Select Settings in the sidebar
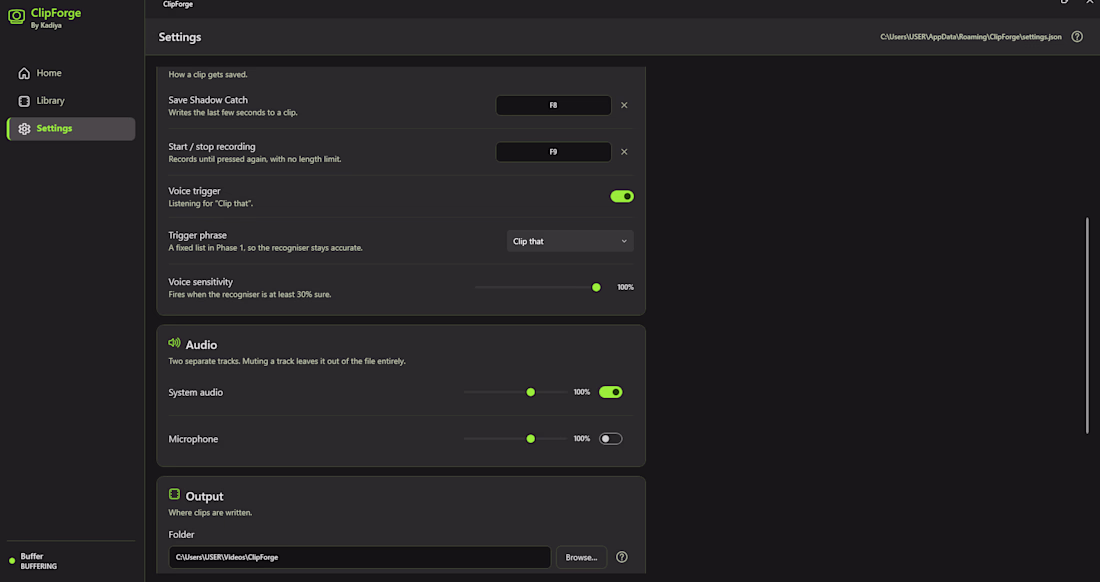Screen dimensions: 1100x582 71,128
